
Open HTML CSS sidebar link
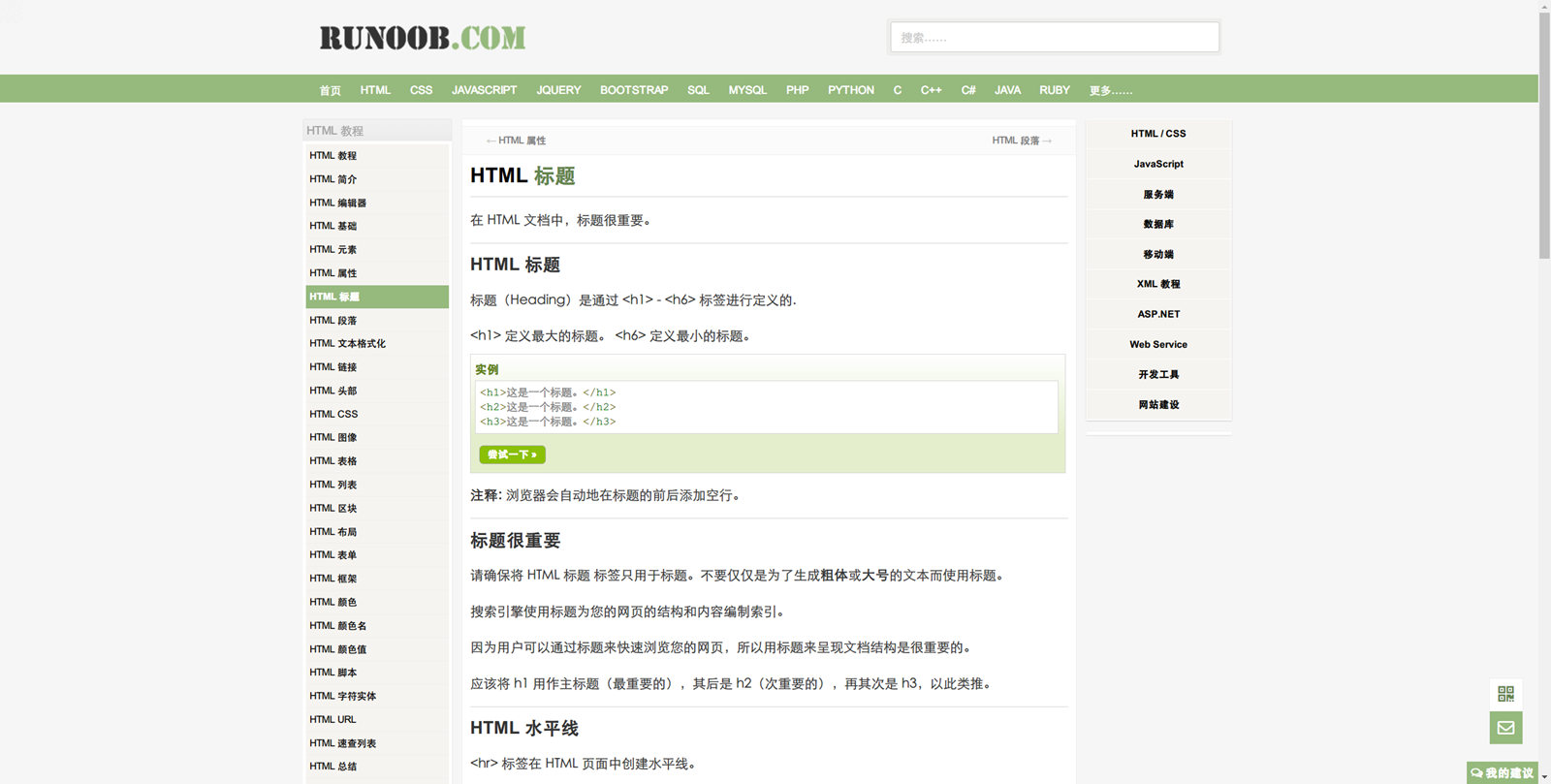coord(377,414)
